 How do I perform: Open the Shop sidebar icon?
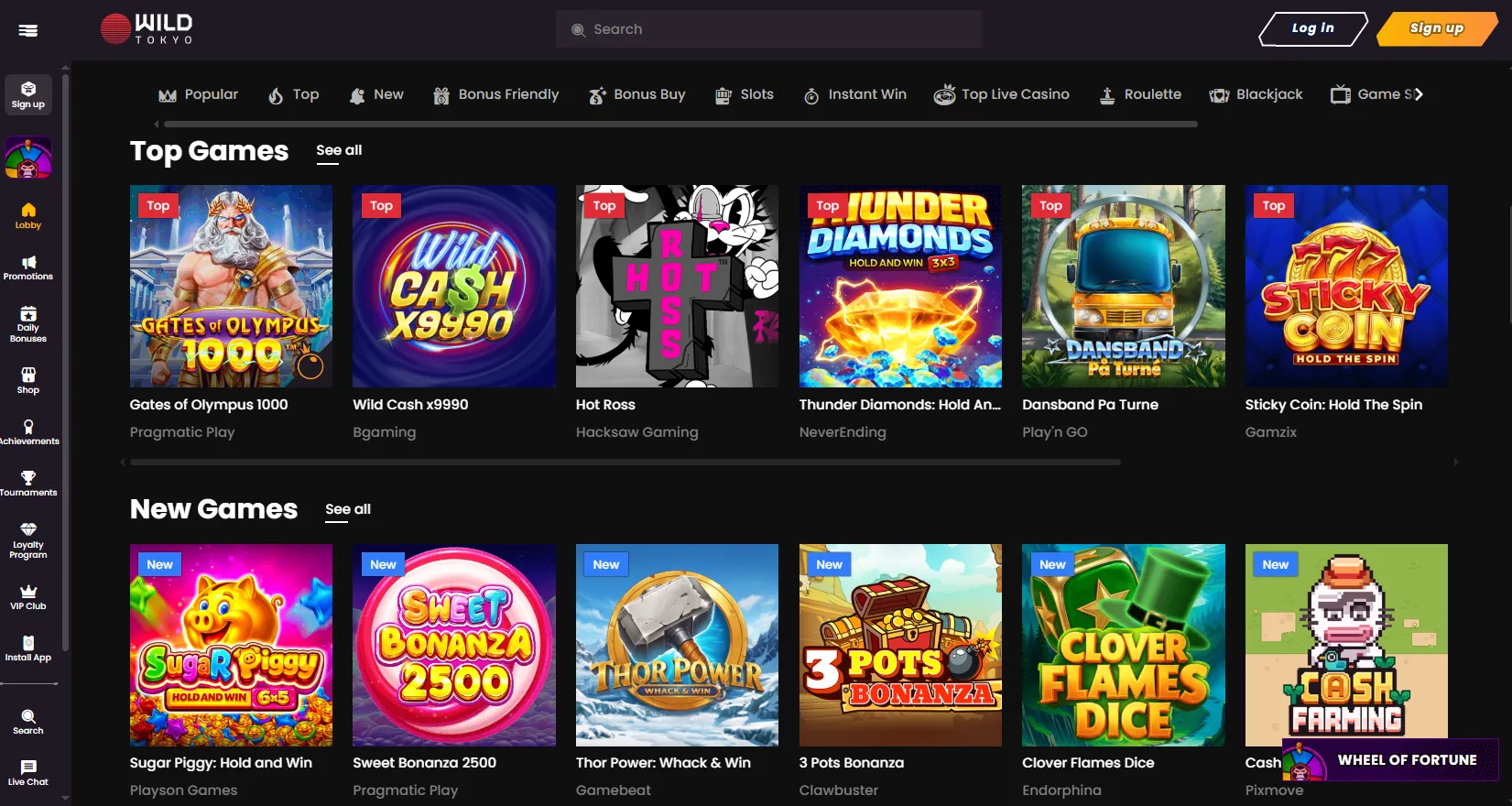pos(28,380)
